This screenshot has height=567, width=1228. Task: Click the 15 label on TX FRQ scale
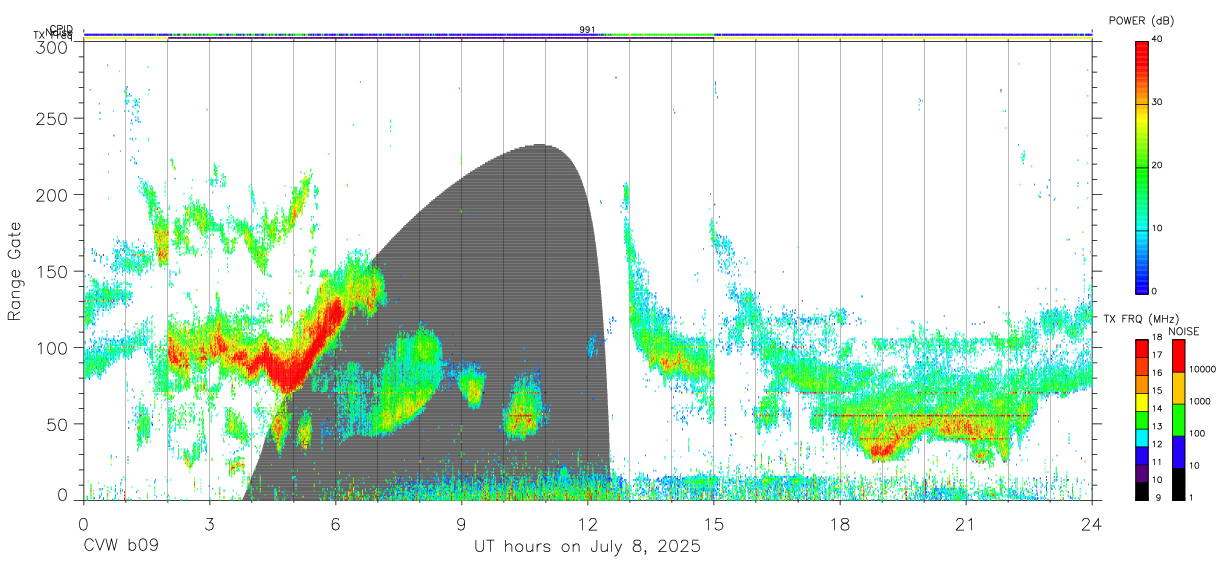click(1157, 391)
